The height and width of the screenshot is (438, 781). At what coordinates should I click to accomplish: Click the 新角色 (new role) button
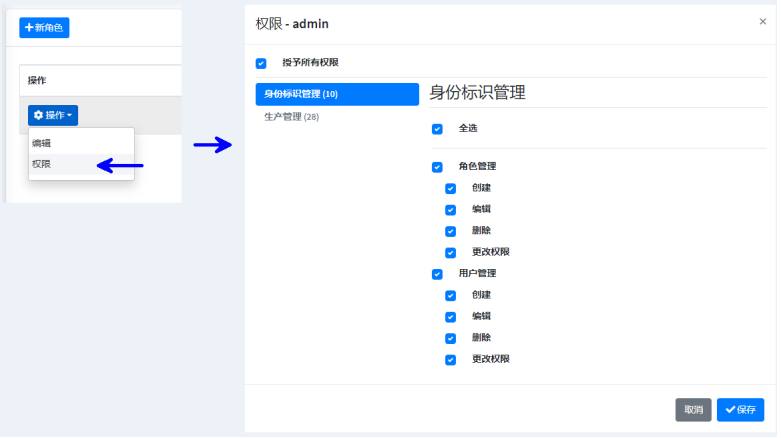pos(44,28)
